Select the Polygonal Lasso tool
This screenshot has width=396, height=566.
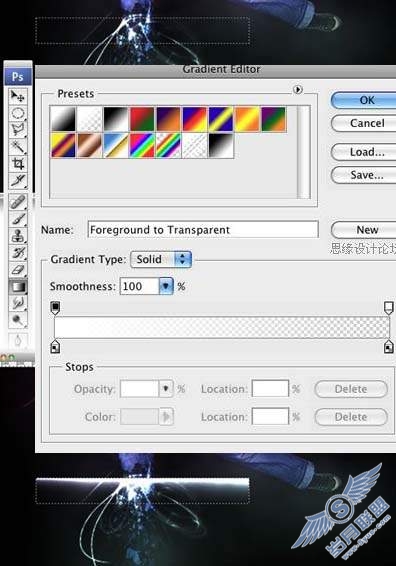[x=17, y=130]
